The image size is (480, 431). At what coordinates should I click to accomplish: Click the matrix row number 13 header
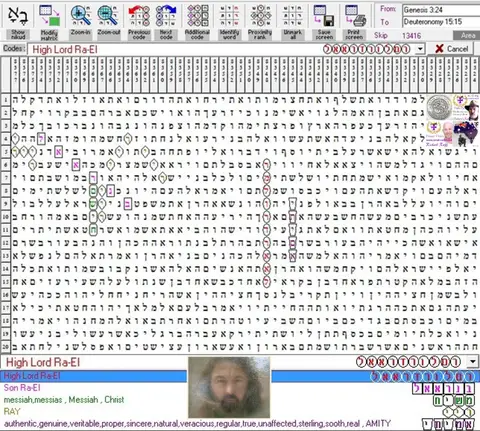pos(6,256)
